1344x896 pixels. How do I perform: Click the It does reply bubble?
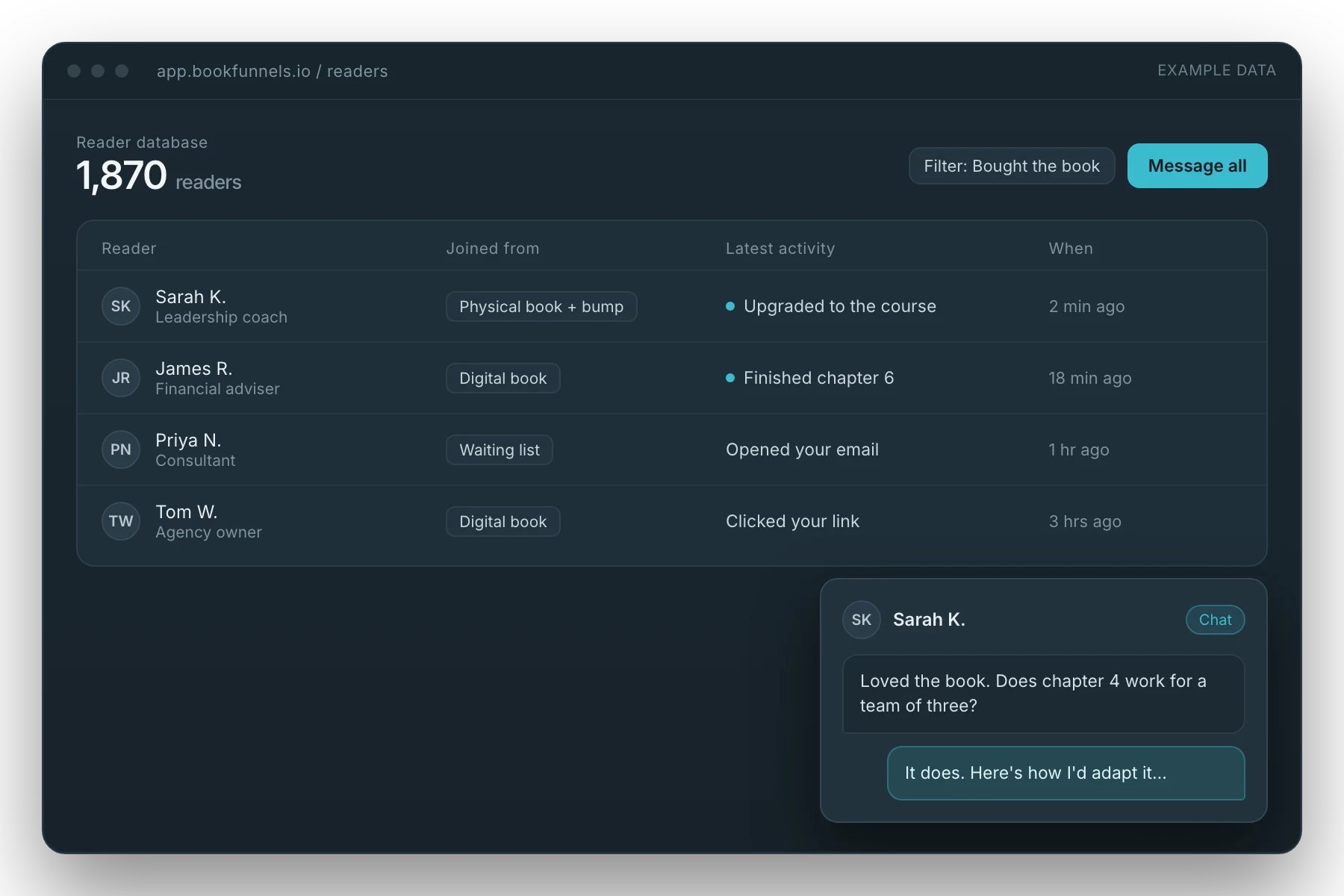coord(1065,773)
